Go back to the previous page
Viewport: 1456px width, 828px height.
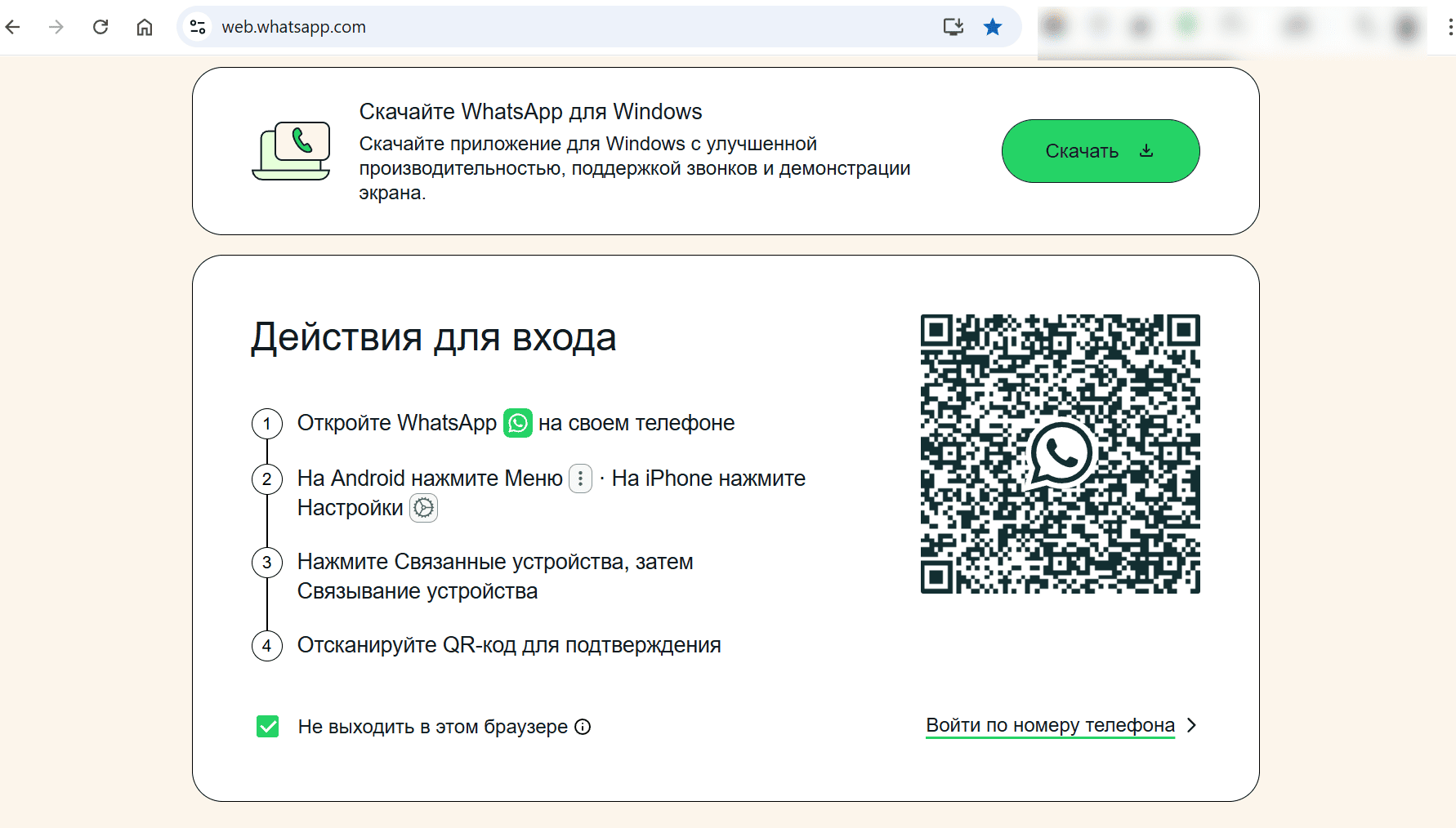(x=13, y=27)
